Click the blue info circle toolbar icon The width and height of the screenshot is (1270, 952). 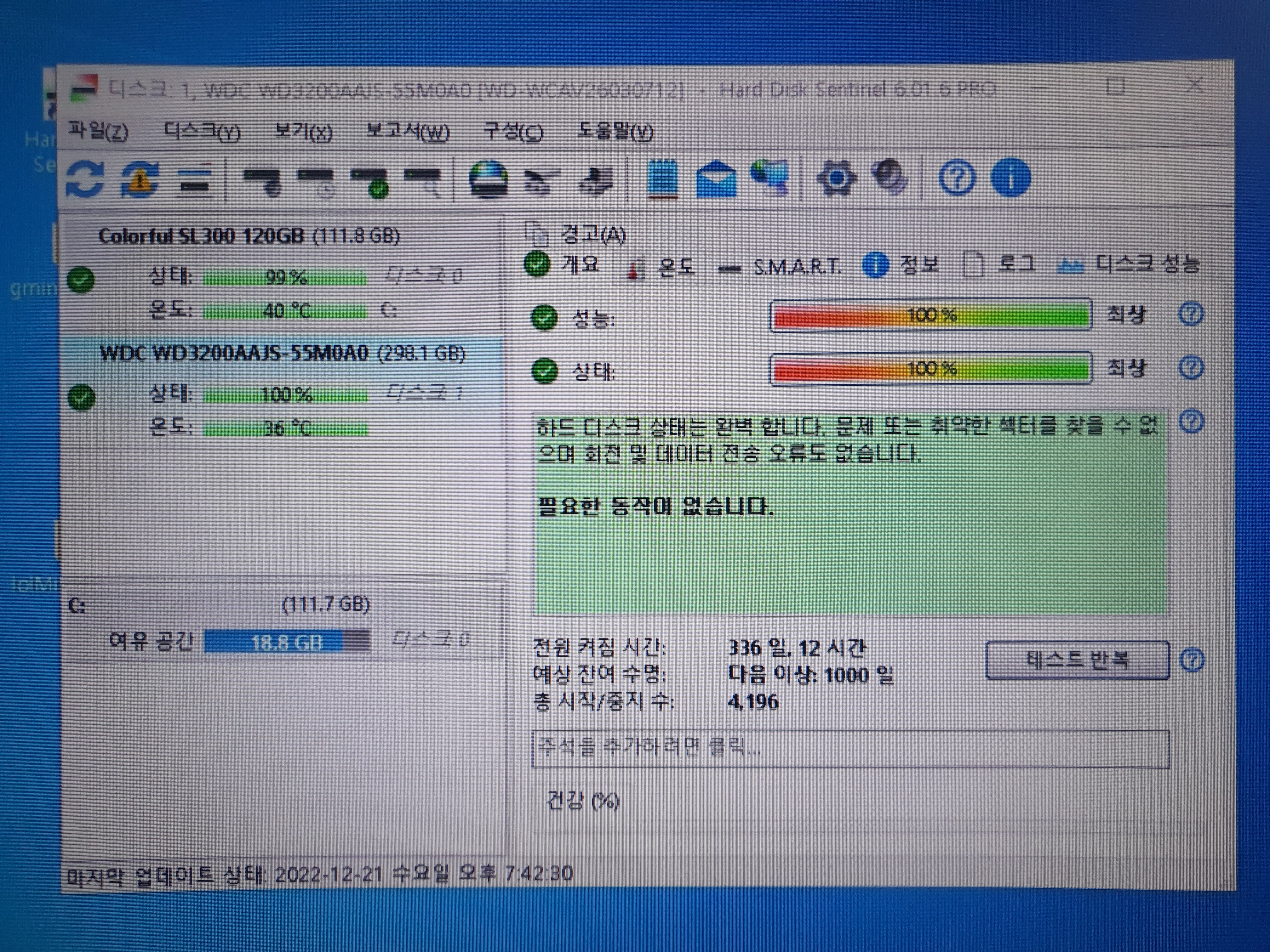[x=1010, y=177]
